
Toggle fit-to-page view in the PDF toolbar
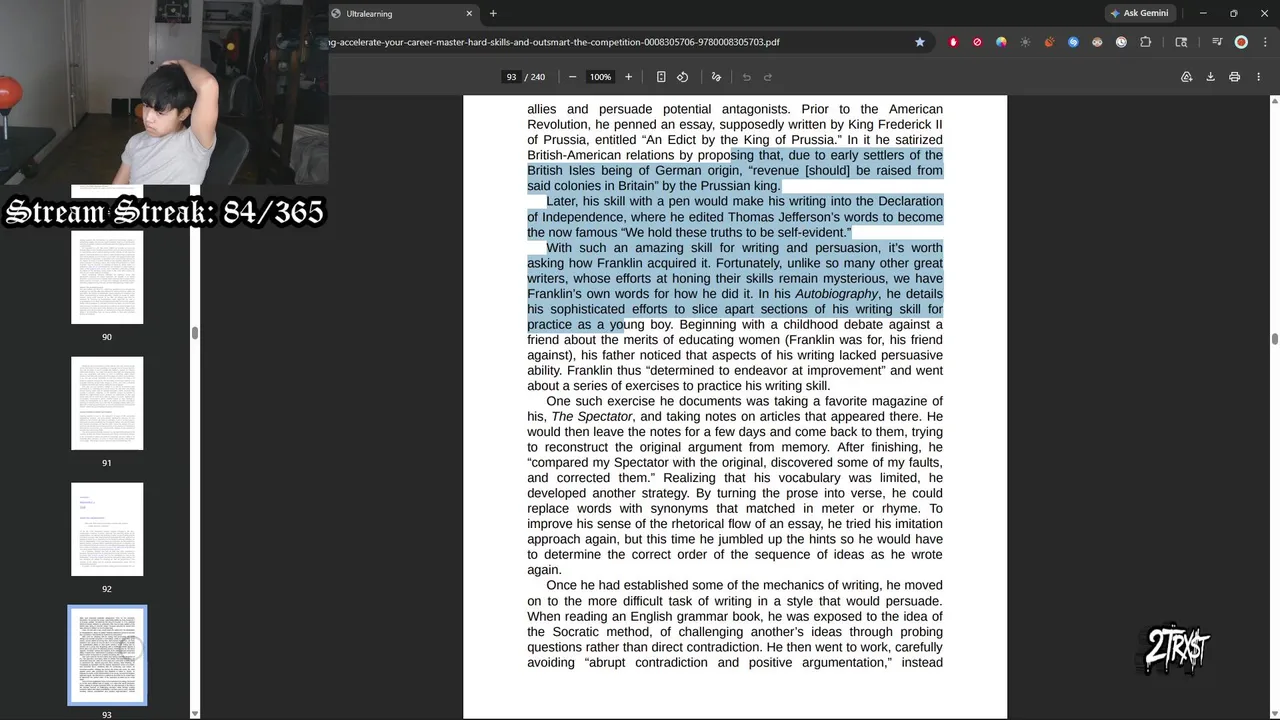[661, 77]
